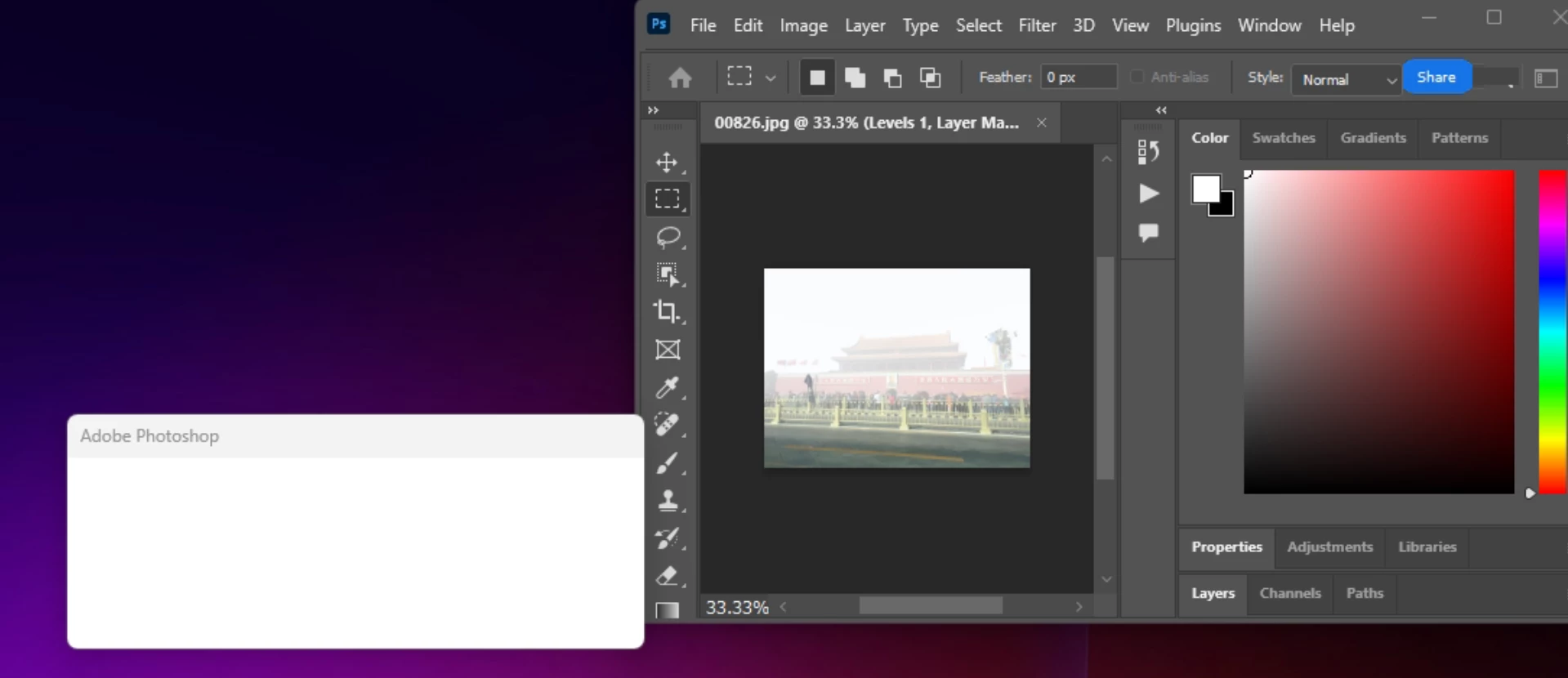Select the Eyedropper tool
This screenshot has height=678, width=1568.
tap(668, 387)
